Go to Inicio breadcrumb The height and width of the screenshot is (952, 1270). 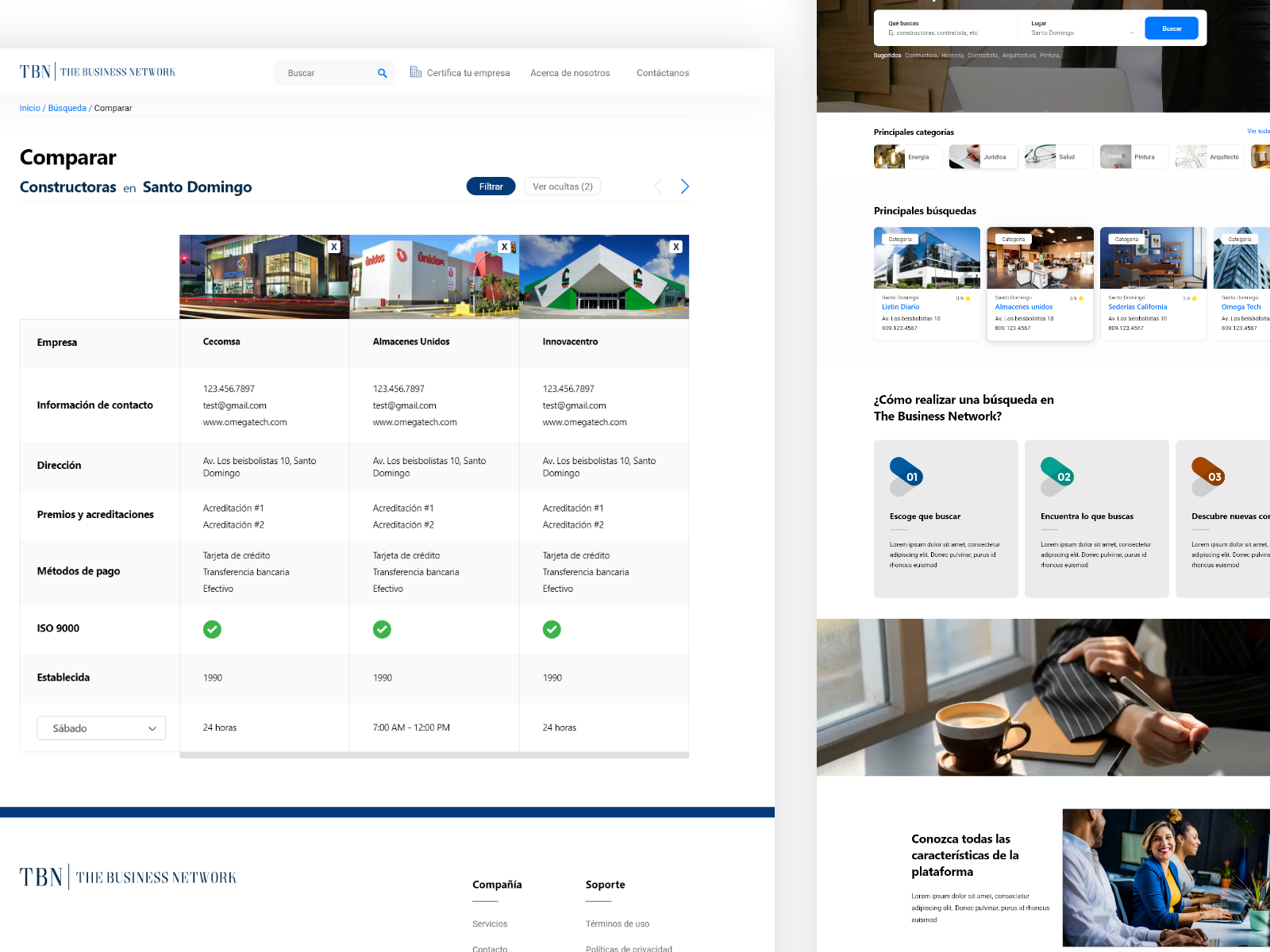pyautogui.click(x=30, y=108)
